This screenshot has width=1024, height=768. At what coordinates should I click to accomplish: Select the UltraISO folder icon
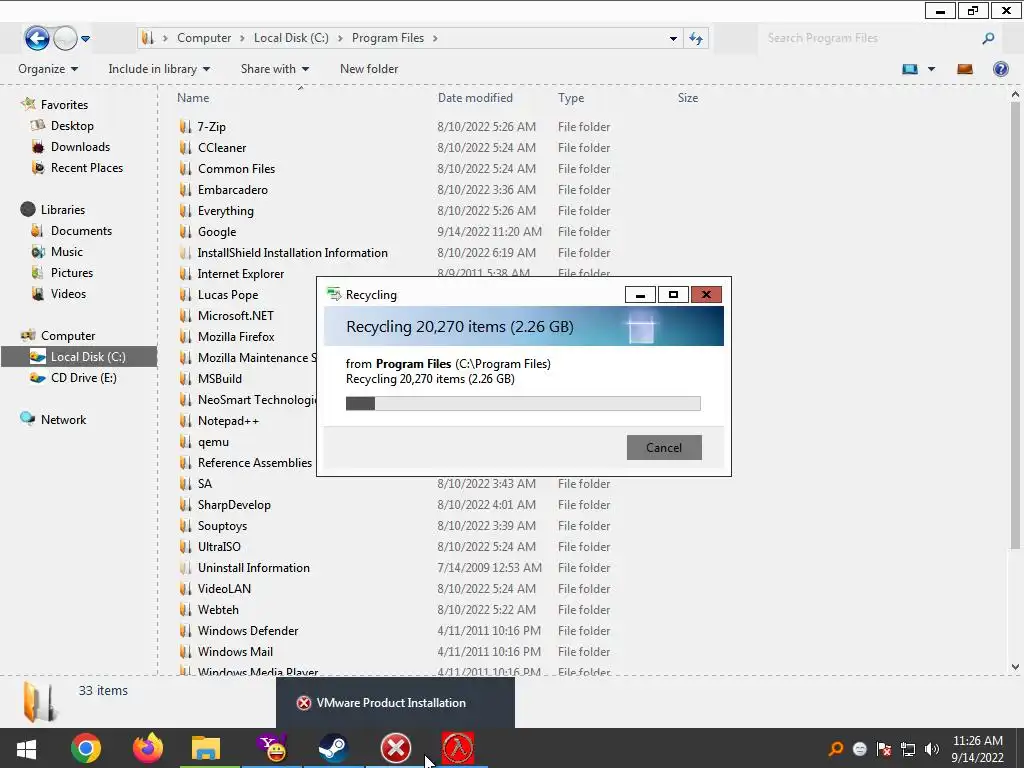[x=185, y=547]
